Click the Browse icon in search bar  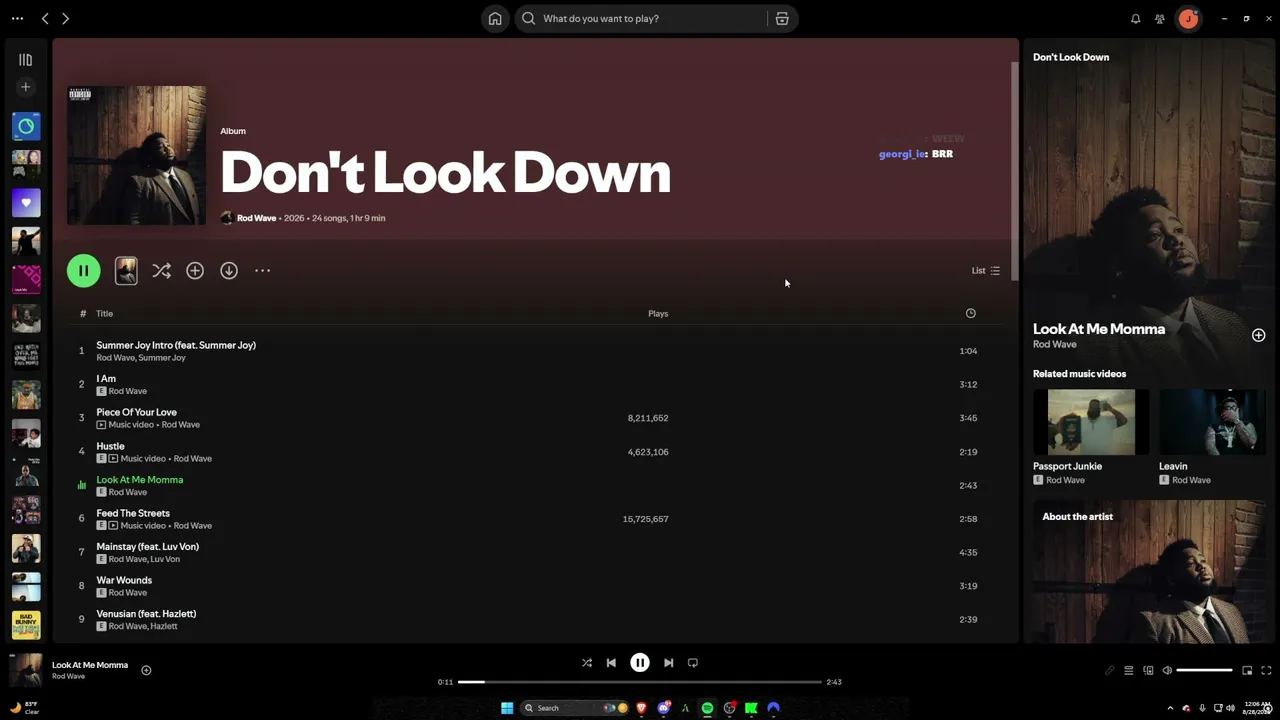coord(782,19)
